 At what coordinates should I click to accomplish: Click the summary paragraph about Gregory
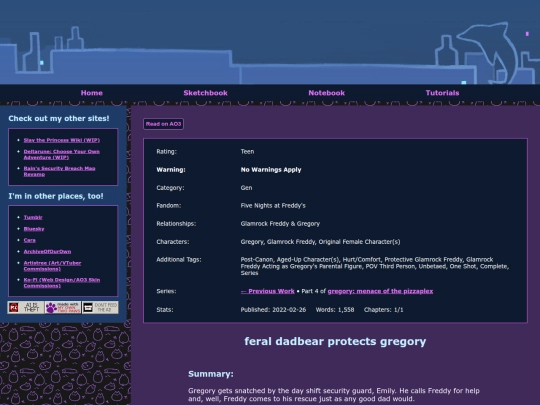pyautogui.click(x=334, y=395)
